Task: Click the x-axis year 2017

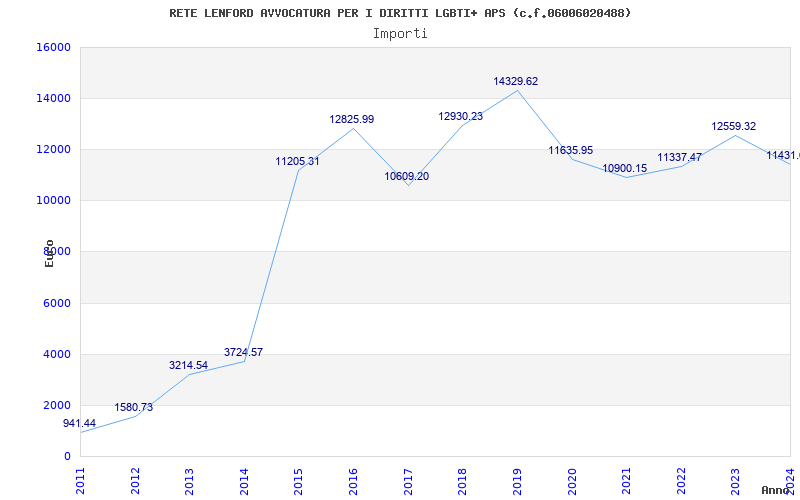Action: click(x=408, y=482)
